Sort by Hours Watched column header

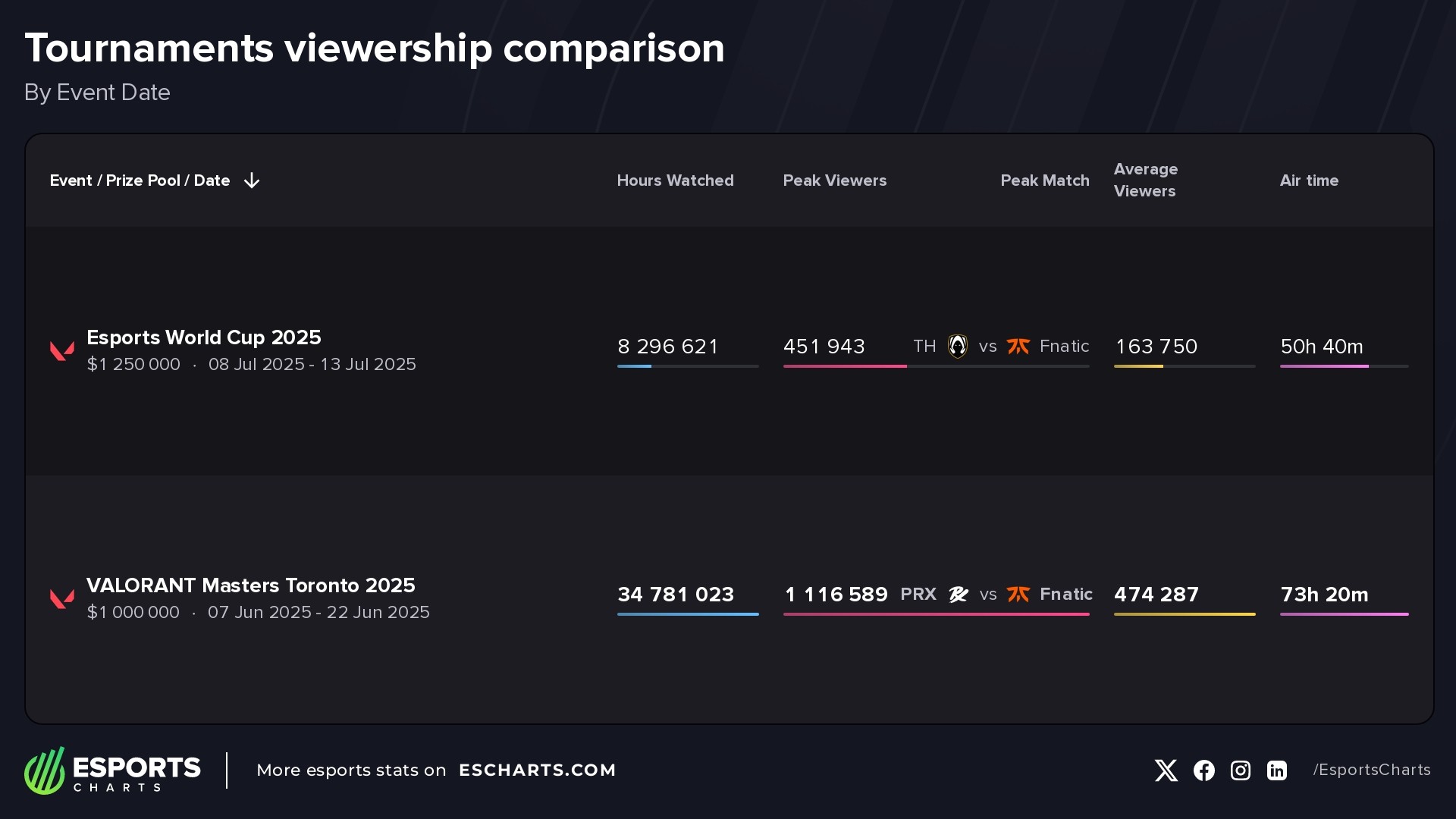[675, 180]
